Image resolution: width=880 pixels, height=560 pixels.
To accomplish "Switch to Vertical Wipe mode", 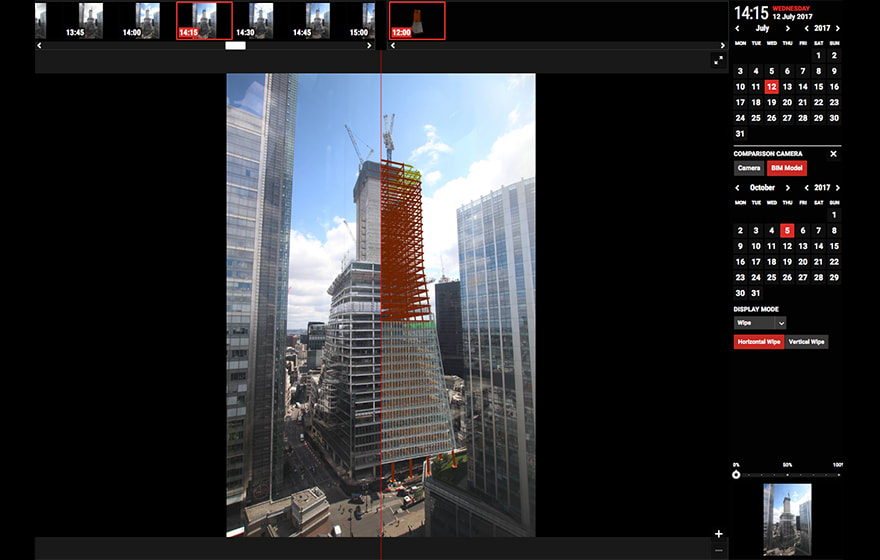I will tap(806, 342).
